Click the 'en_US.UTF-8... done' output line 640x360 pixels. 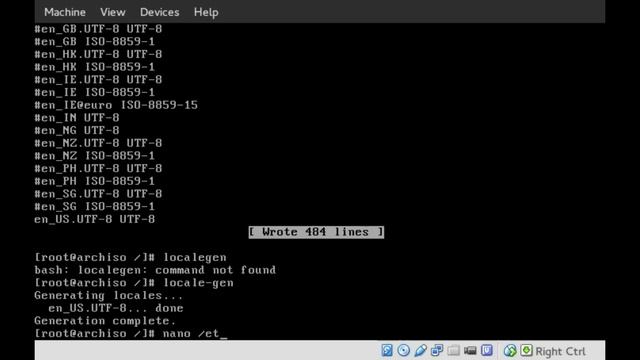tap(116, 308)
